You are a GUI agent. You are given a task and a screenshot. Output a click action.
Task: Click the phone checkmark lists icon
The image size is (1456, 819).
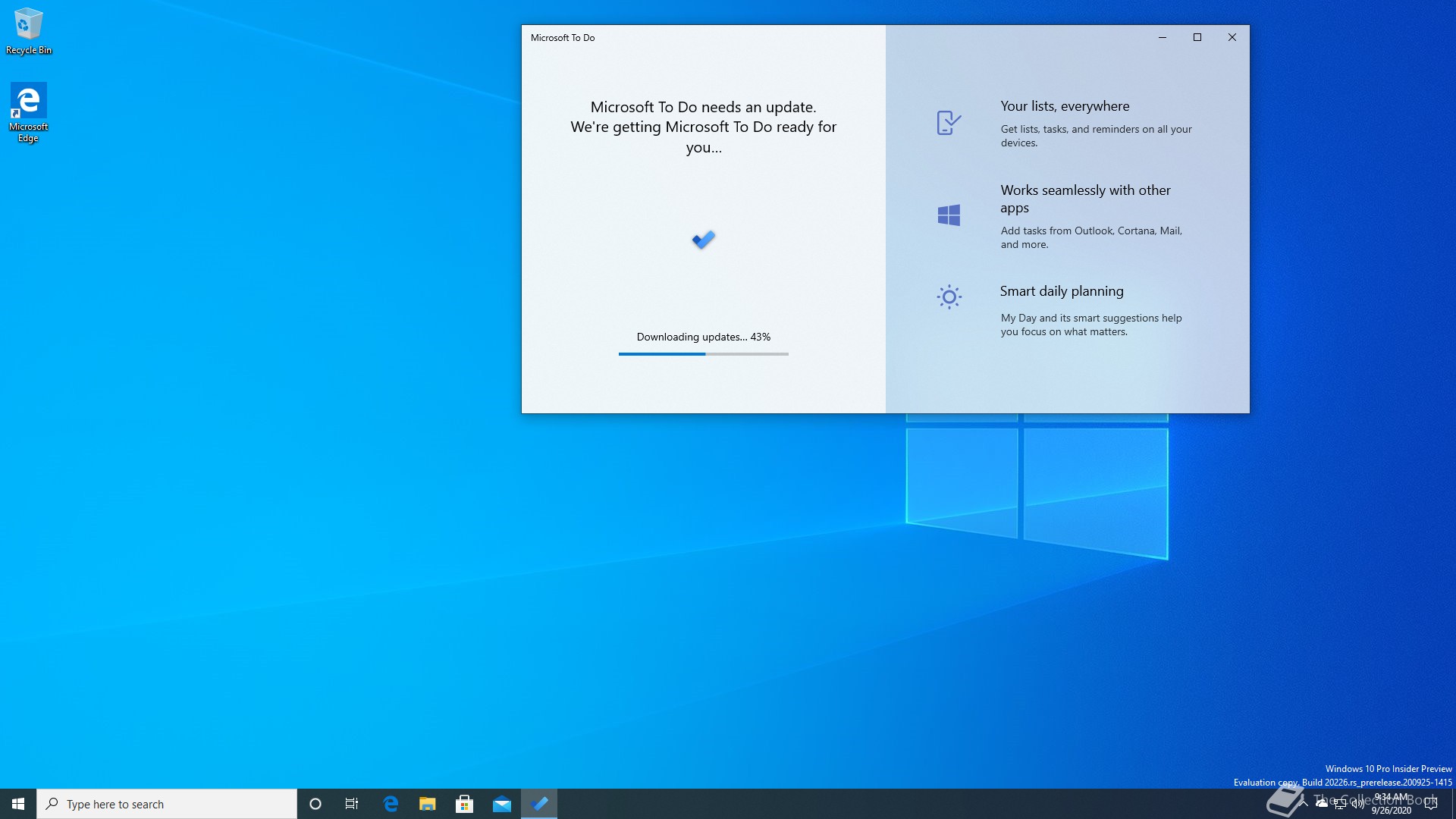click(x=949, y=122)
